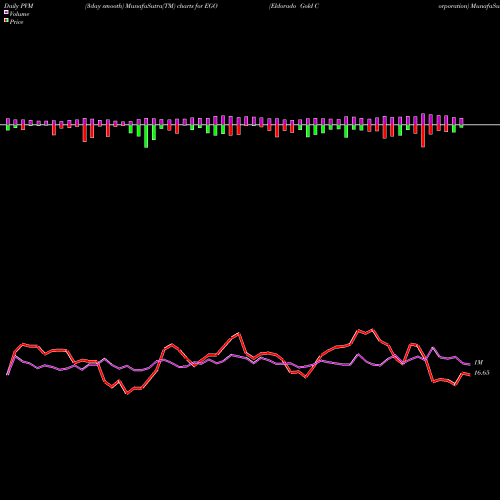Click the Volume legend color swatch
This screenshot has width=500, height=500.
click(6, 12)
